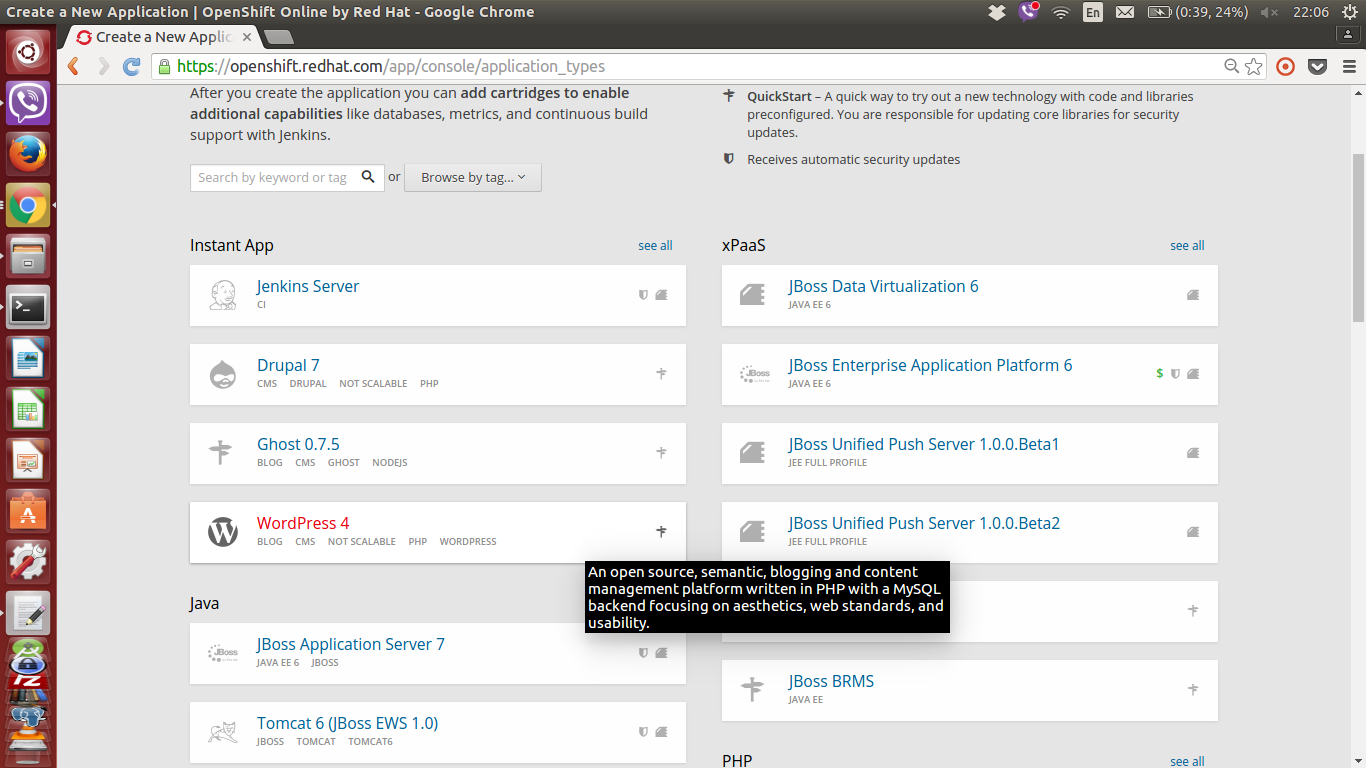Click the Tomcat cat logo icon
The height and width of the screenshot is (768, 1366).
pos(223,732)
